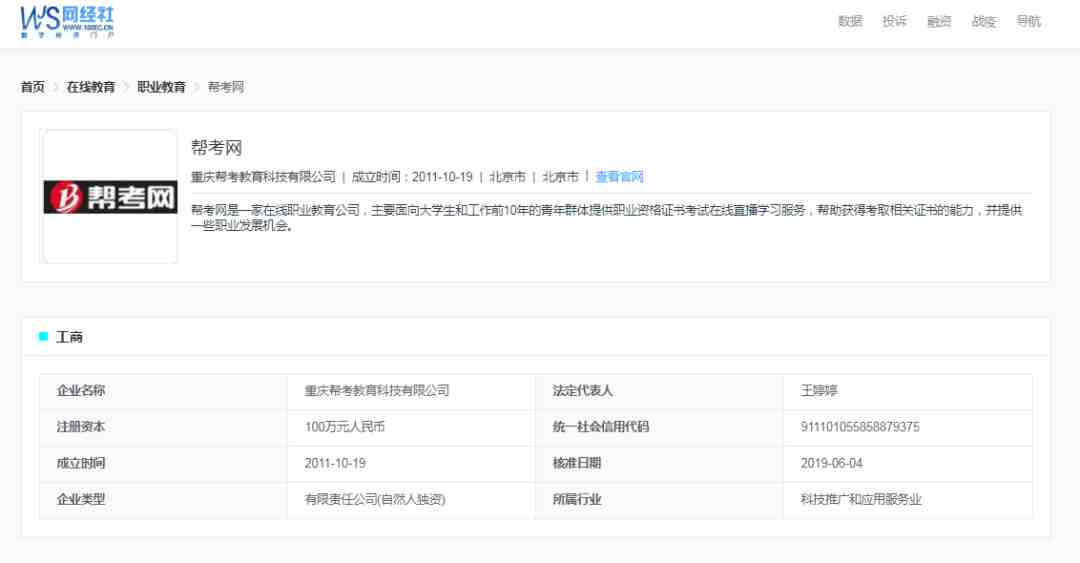
Task: Select the 成立时间：2011-10-19 header text
Action: click(x=412, y=177)
